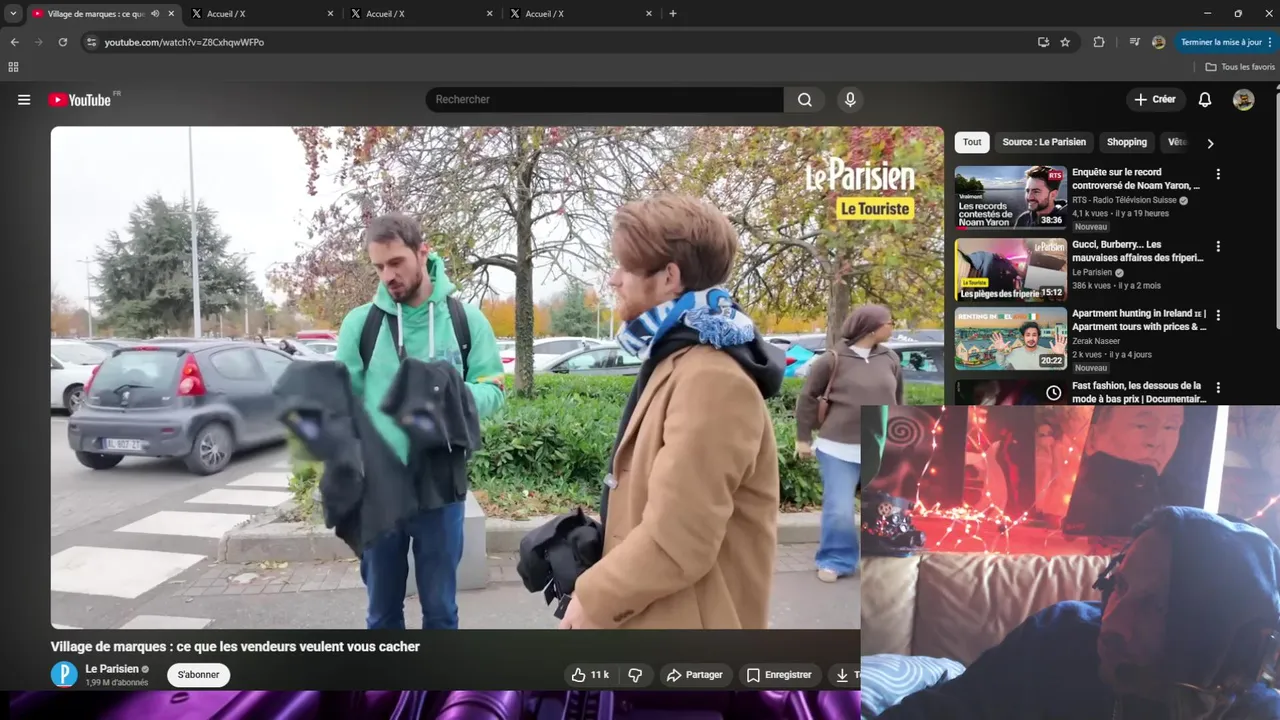Save the video with Enregistrer
The width and height of the screenshot is (1280, 720).
tap(780, 675)
